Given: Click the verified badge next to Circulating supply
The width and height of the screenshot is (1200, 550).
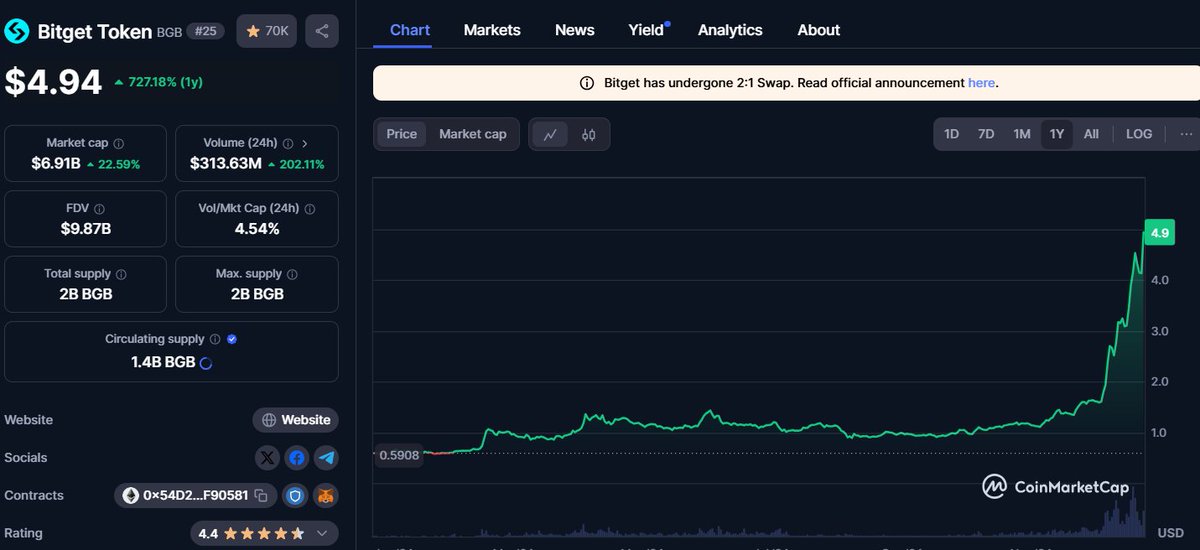Looking at the screenshot, I should pyautogui.click(x=232, y=339).
